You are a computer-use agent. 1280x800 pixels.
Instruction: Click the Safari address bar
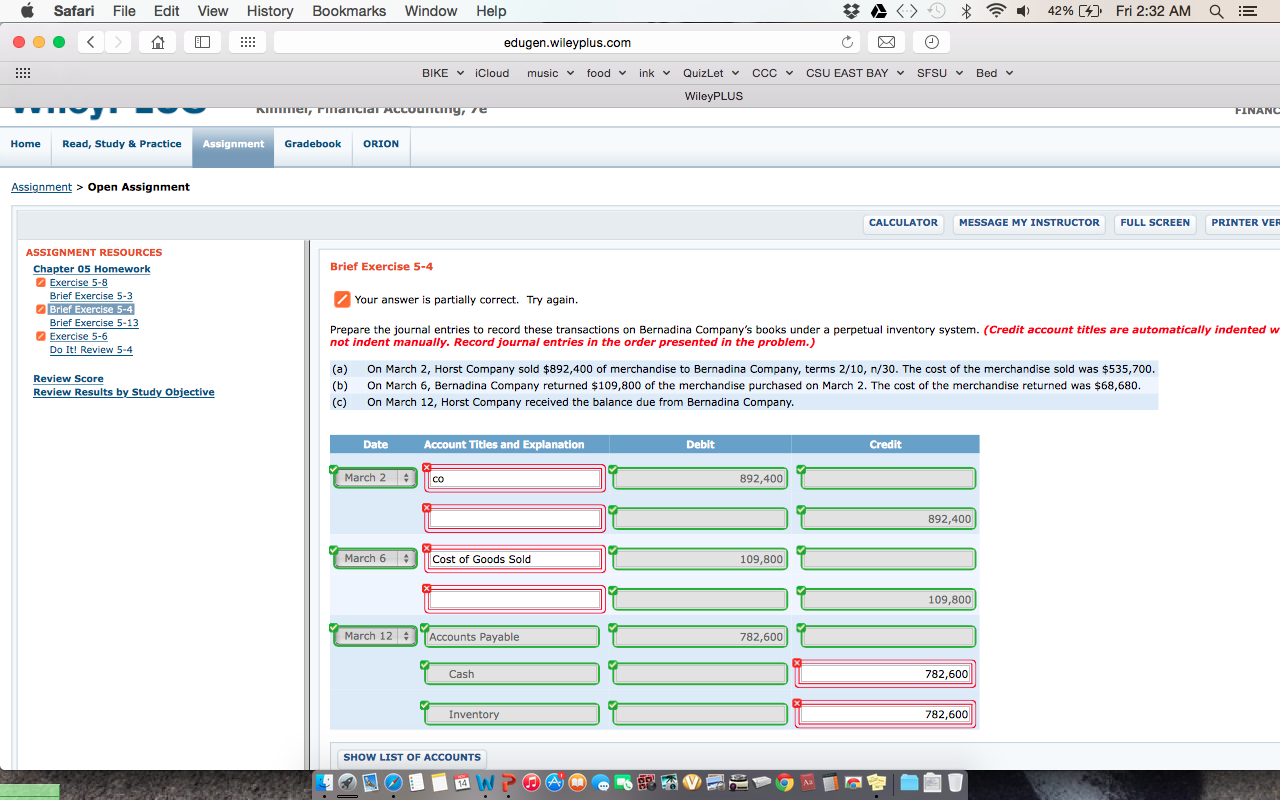click(x=567, y=43)
